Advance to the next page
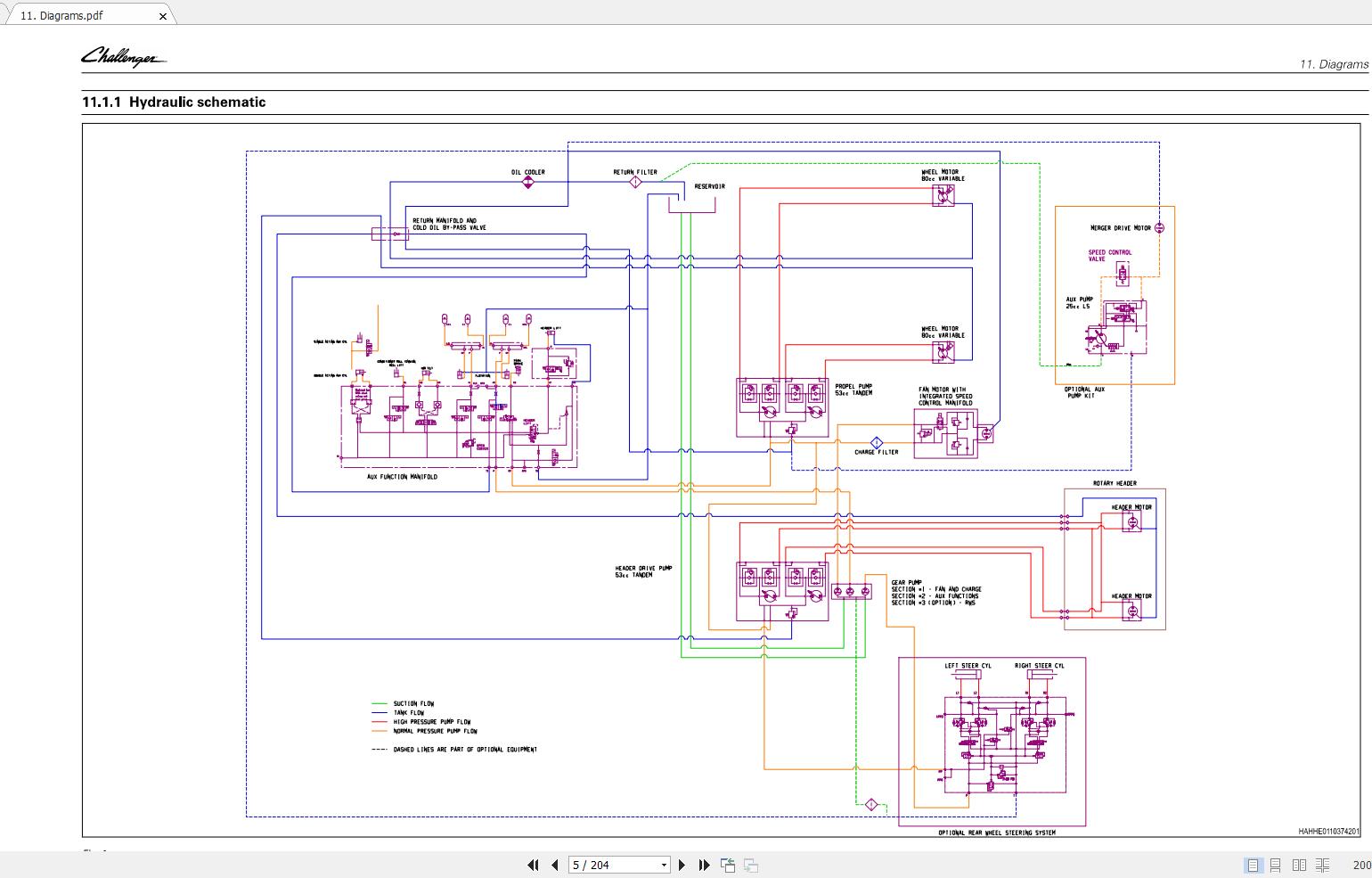The image size is (1372, 878). pyautogui.click(x=682, y=865)
